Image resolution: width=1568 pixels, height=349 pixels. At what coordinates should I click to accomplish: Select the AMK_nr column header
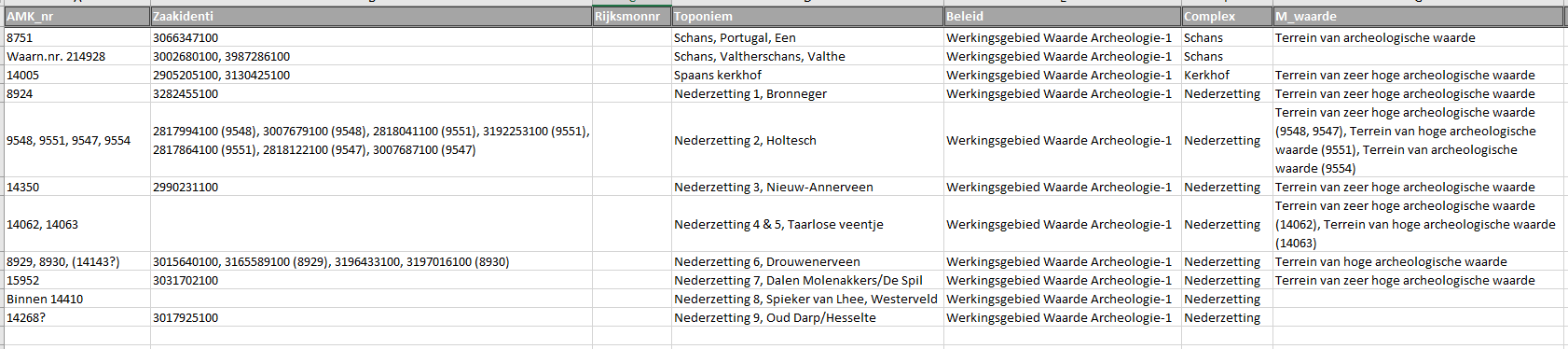click(x=77, y=17)
